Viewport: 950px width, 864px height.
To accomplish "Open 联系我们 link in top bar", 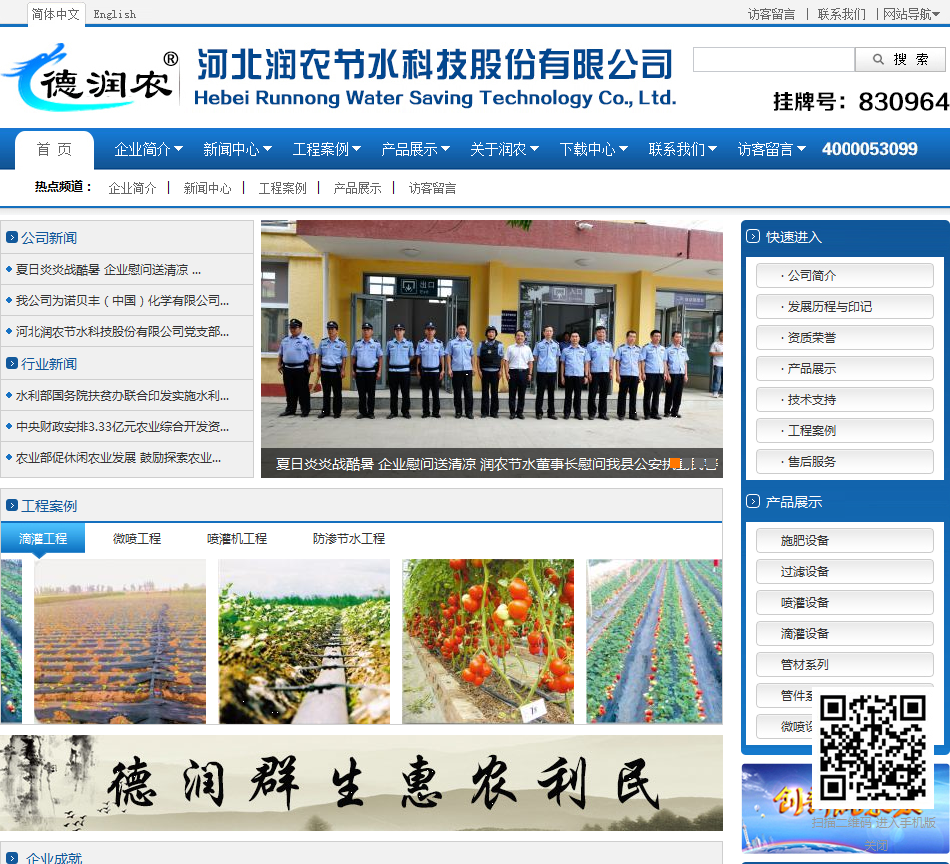I will [842, 14].
